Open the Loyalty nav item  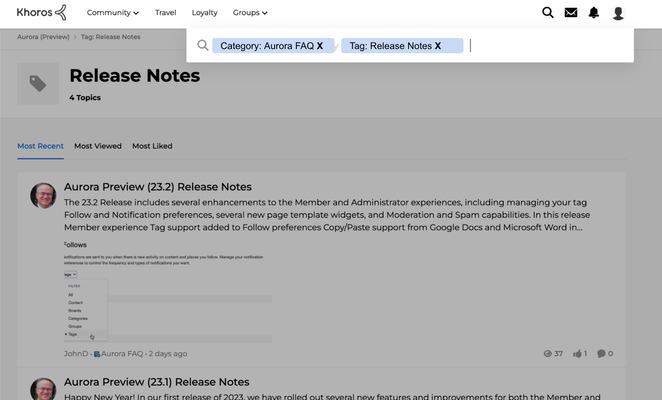pos(204,13)
